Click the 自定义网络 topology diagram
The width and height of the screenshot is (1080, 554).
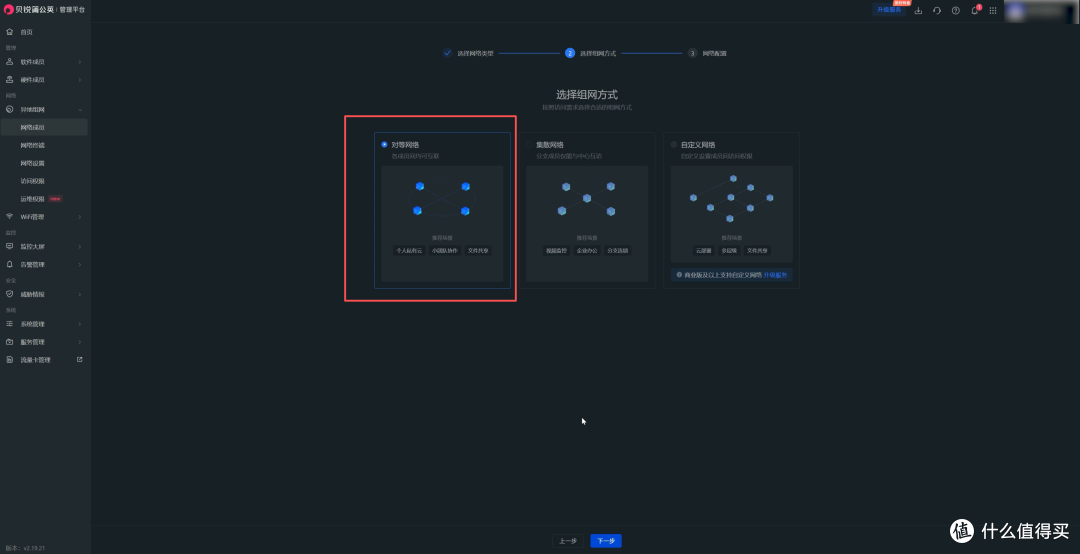click(731, 198)
